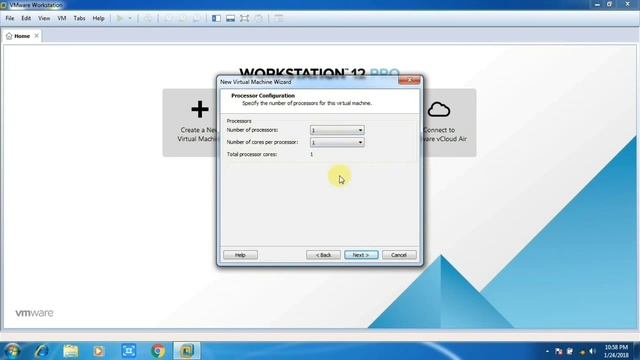Click the revert snapshot toolbar icon
The image size is (640, 360).
[182, 18]
